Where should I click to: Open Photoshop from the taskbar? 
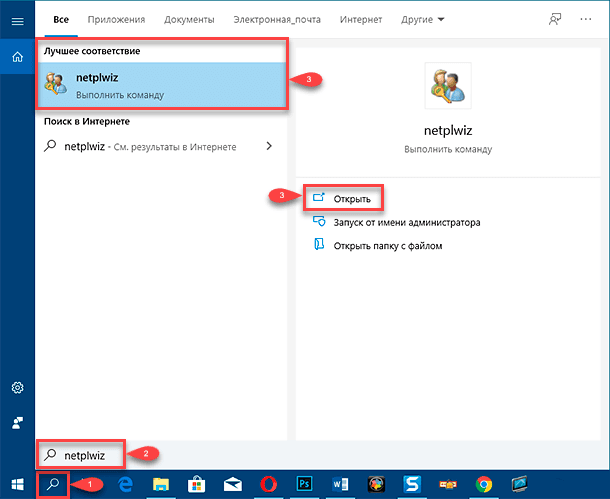point(304,484)
